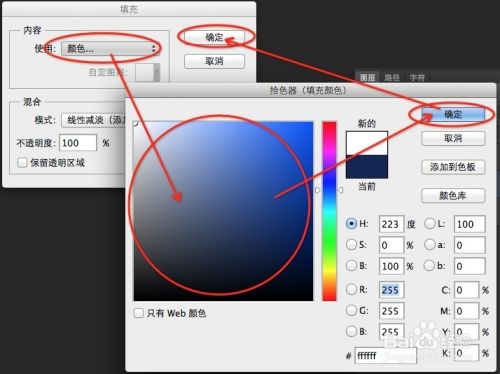This screenshot has width=500, height=374.
Task: Switch to the 图层 panel tab
Action: (368, 77)
